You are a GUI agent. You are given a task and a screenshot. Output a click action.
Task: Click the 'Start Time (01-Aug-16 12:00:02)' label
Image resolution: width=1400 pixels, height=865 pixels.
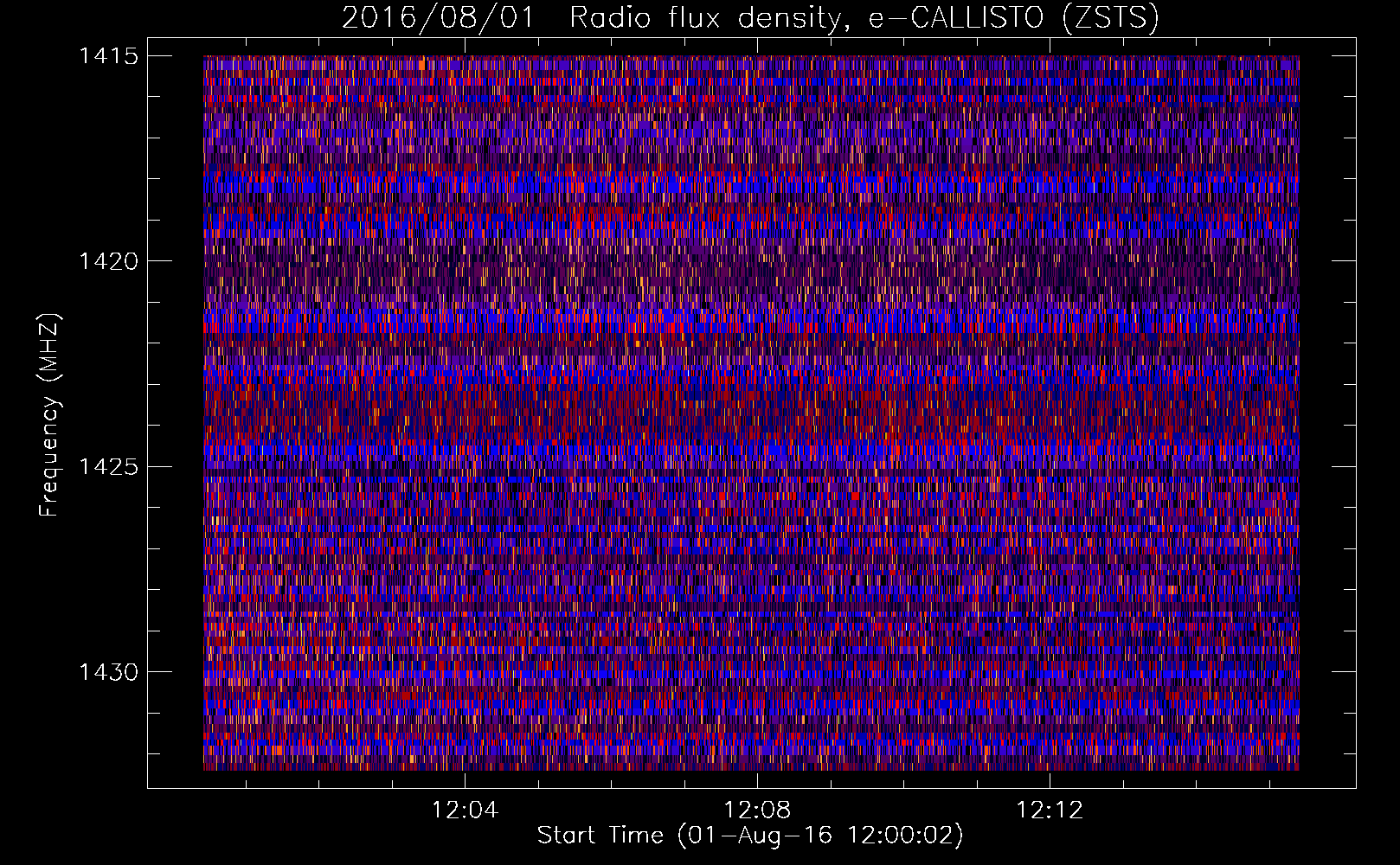tap(750, 836)
